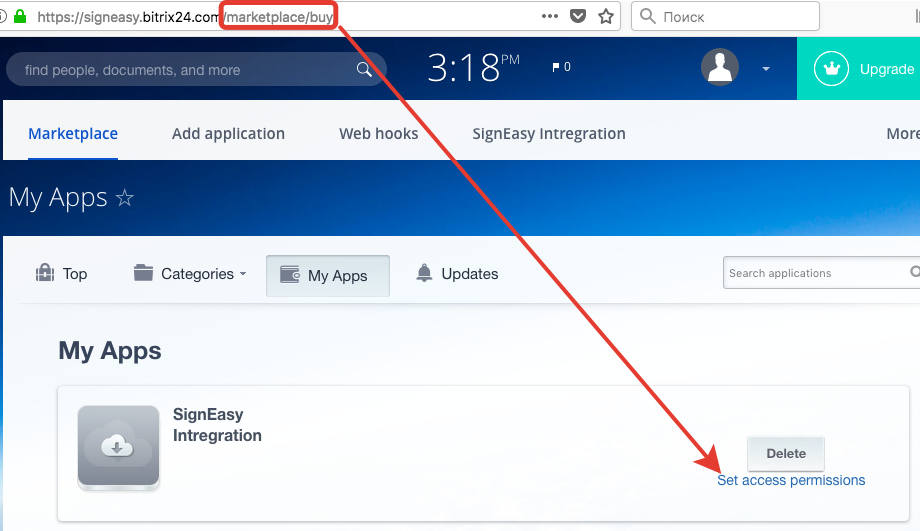Click the green padlock site security icon

point(20,16)
